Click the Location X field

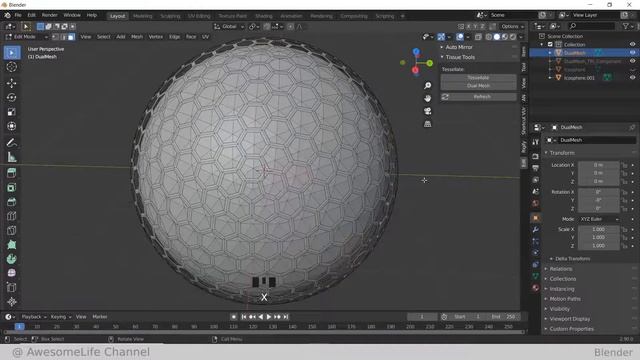coord(599,165)
